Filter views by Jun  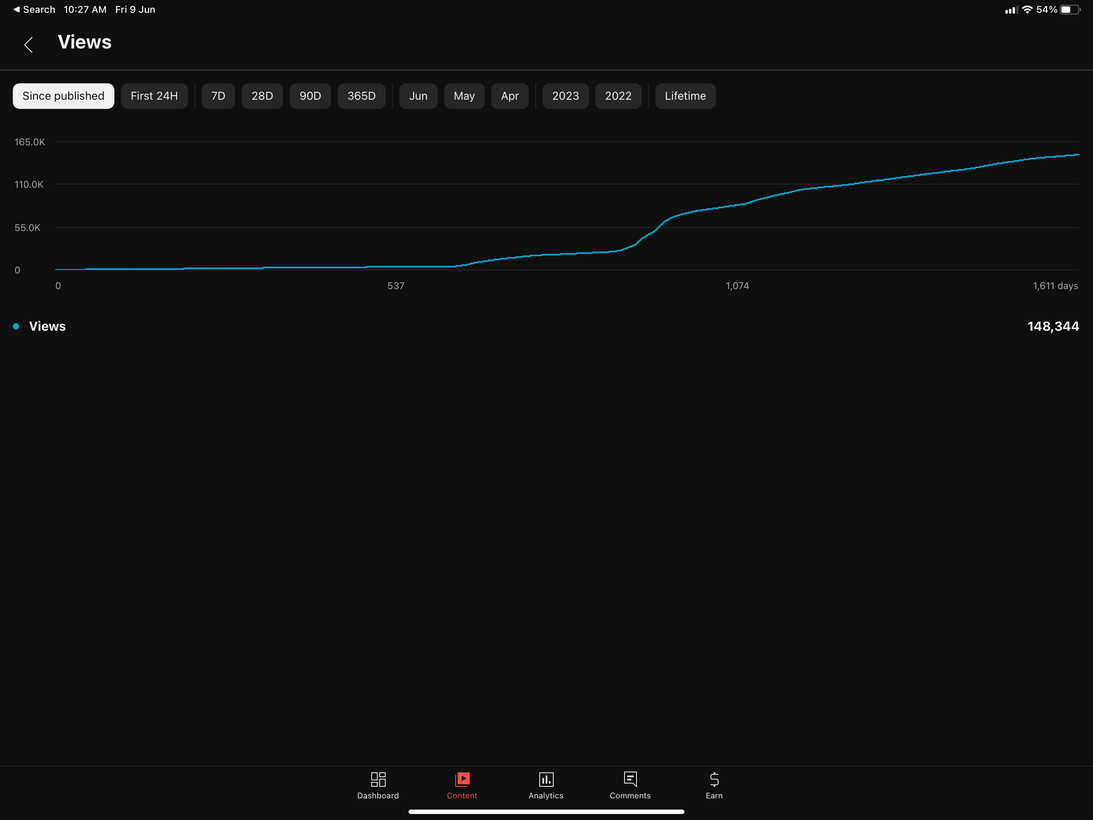coord(418,96)
